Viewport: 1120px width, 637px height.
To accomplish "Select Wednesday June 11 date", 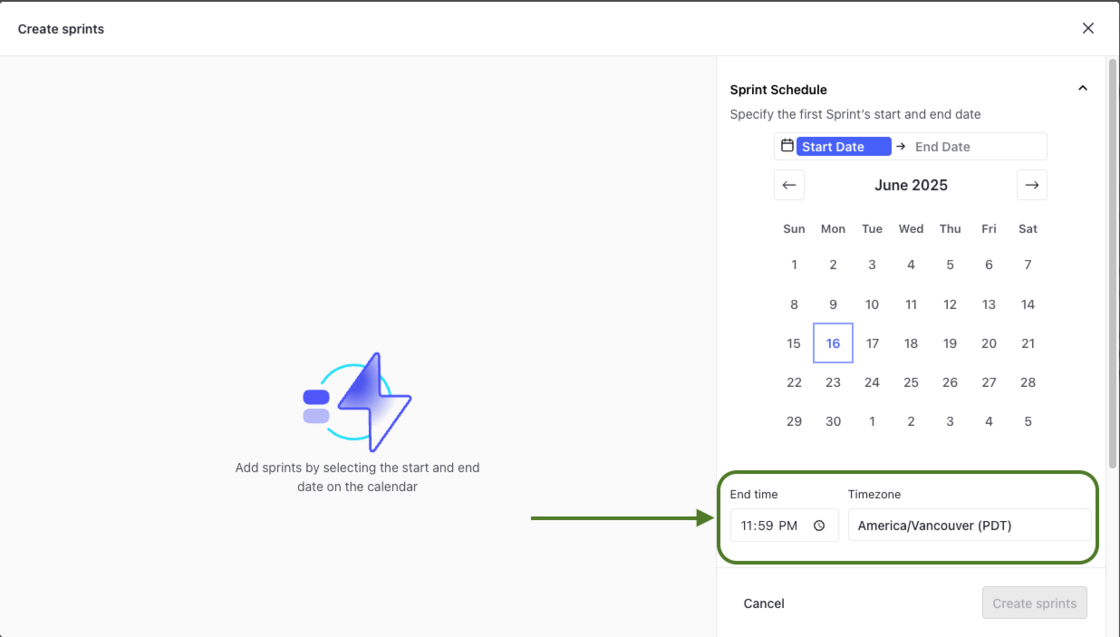I will click(x=911, y=304).
